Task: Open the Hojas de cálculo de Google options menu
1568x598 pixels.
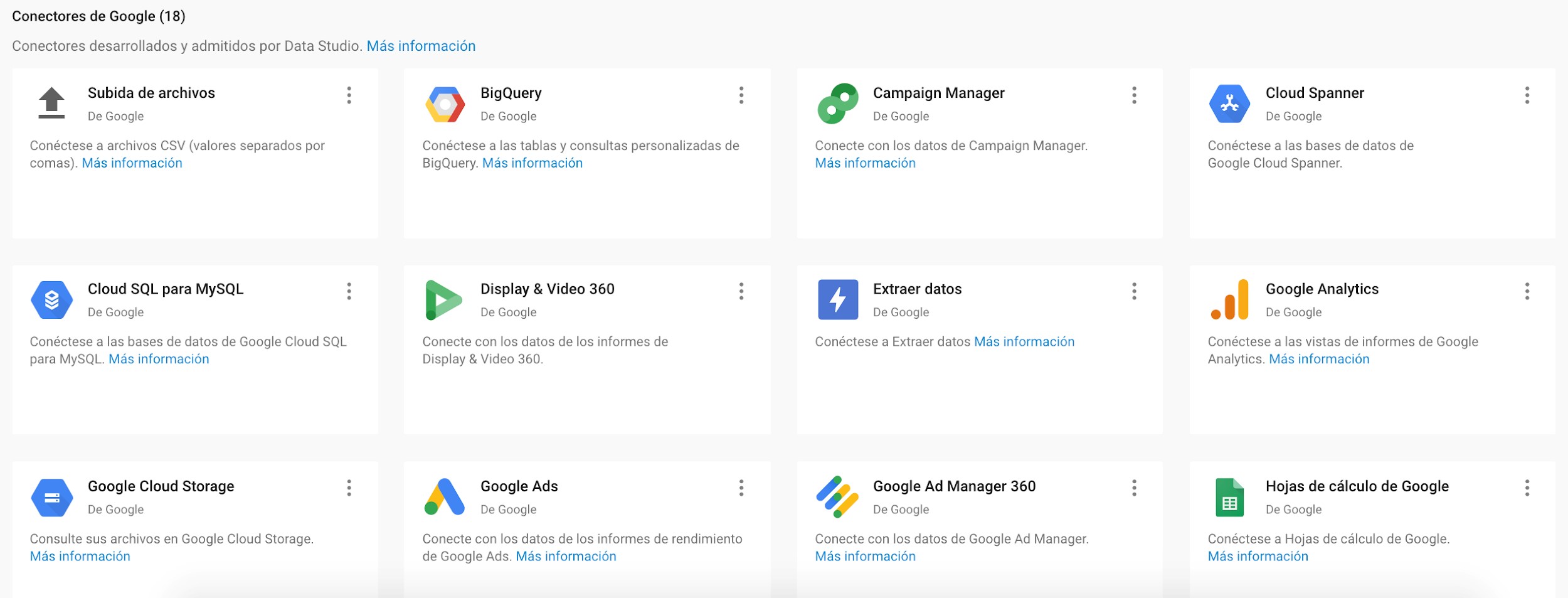Action: pos(1527,488)
